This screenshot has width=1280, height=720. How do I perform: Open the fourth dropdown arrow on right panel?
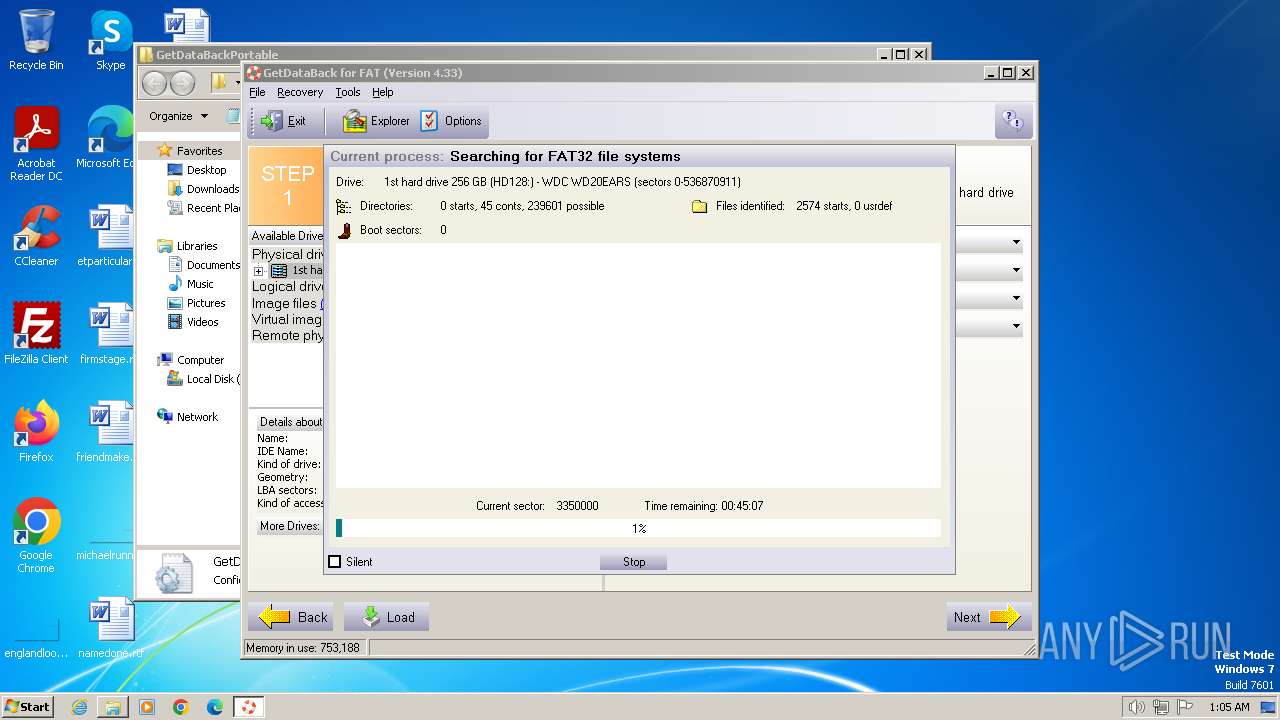point(1016,327)
